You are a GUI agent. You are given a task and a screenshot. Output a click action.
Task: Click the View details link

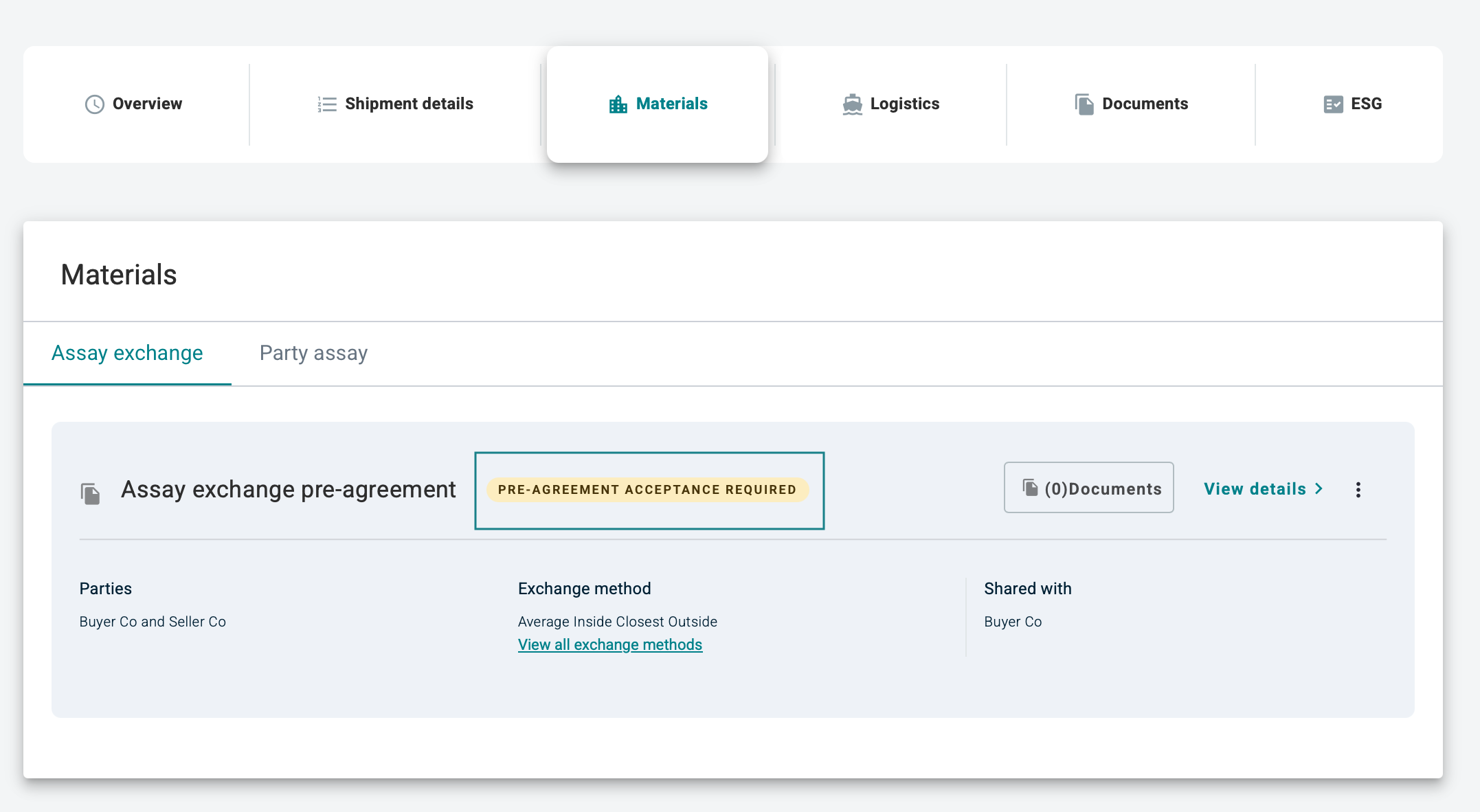1255,489
